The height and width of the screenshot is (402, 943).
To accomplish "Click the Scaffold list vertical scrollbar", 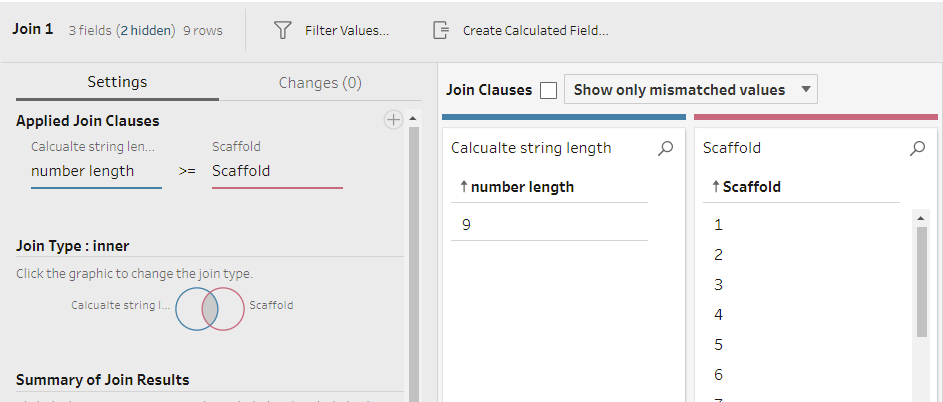I will [x=922, y=280].
